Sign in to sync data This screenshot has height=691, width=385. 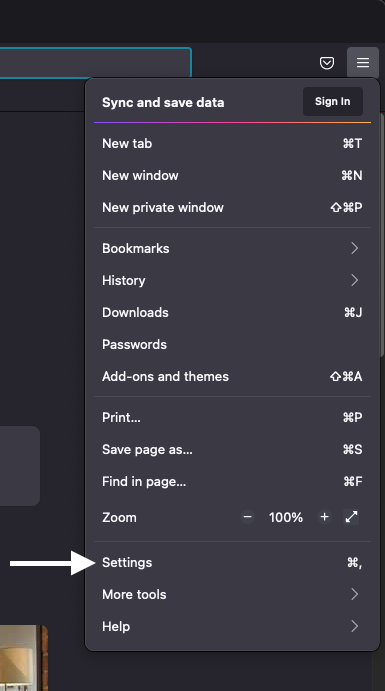click(333, 101)
